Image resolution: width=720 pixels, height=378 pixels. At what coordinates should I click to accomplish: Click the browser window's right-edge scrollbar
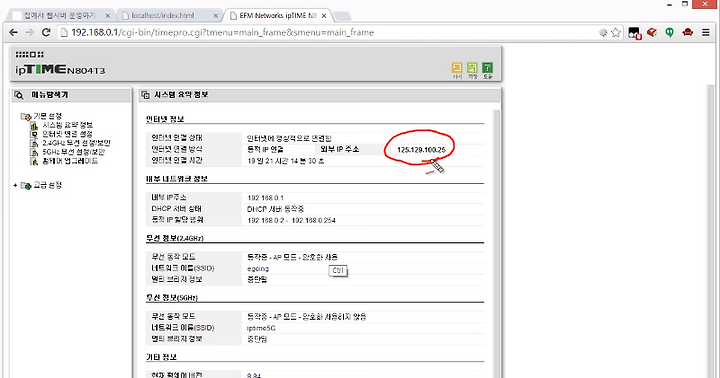coord(712,231)
